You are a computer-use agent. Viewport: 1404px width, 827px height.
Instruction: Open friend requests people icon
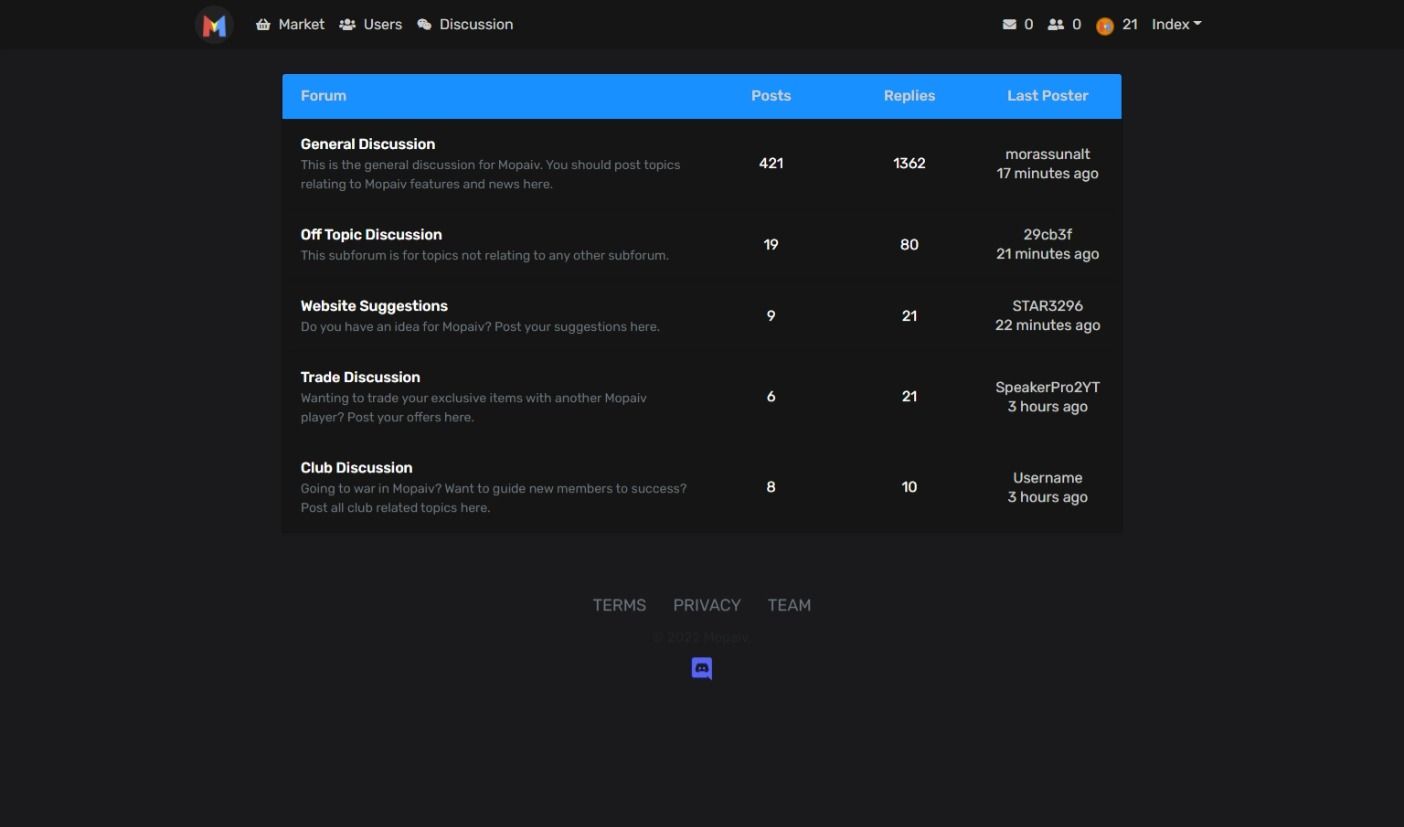pos(1056,25)
